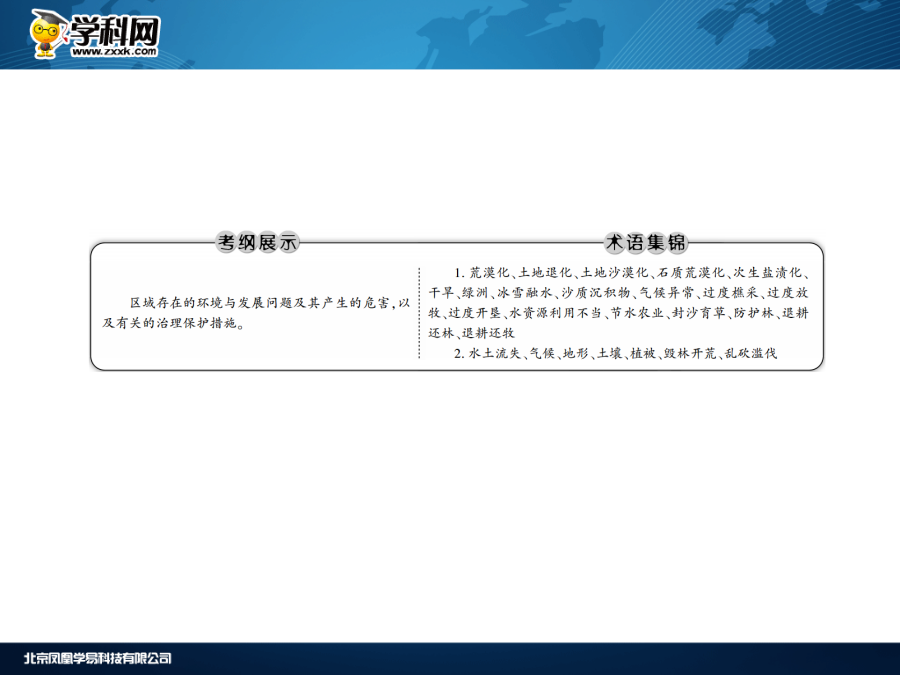Click the 术语集锦 section heading
The image size is (900, 675).
click(646, 243)
